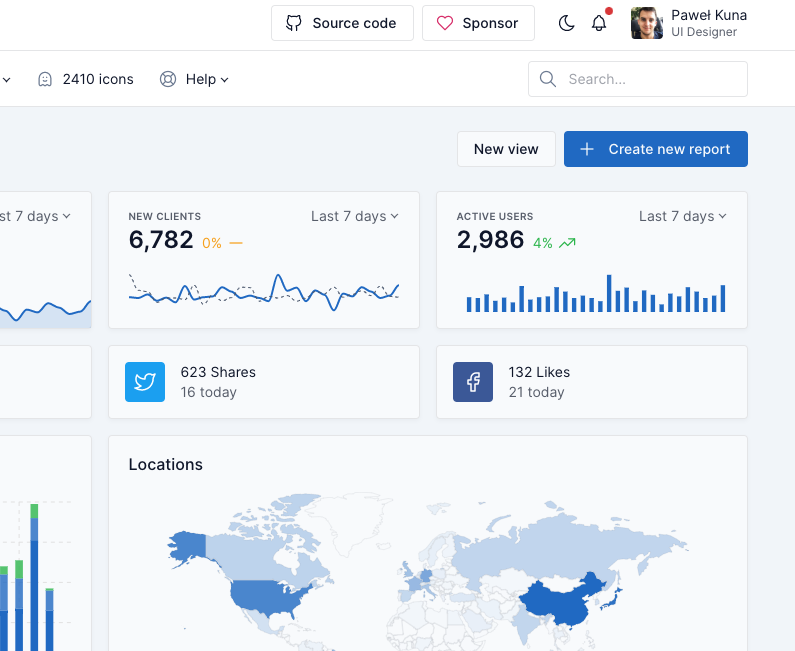Click the Active Users bar chart
The height and width of the screenshot is (651, 795).
(596, 294)
